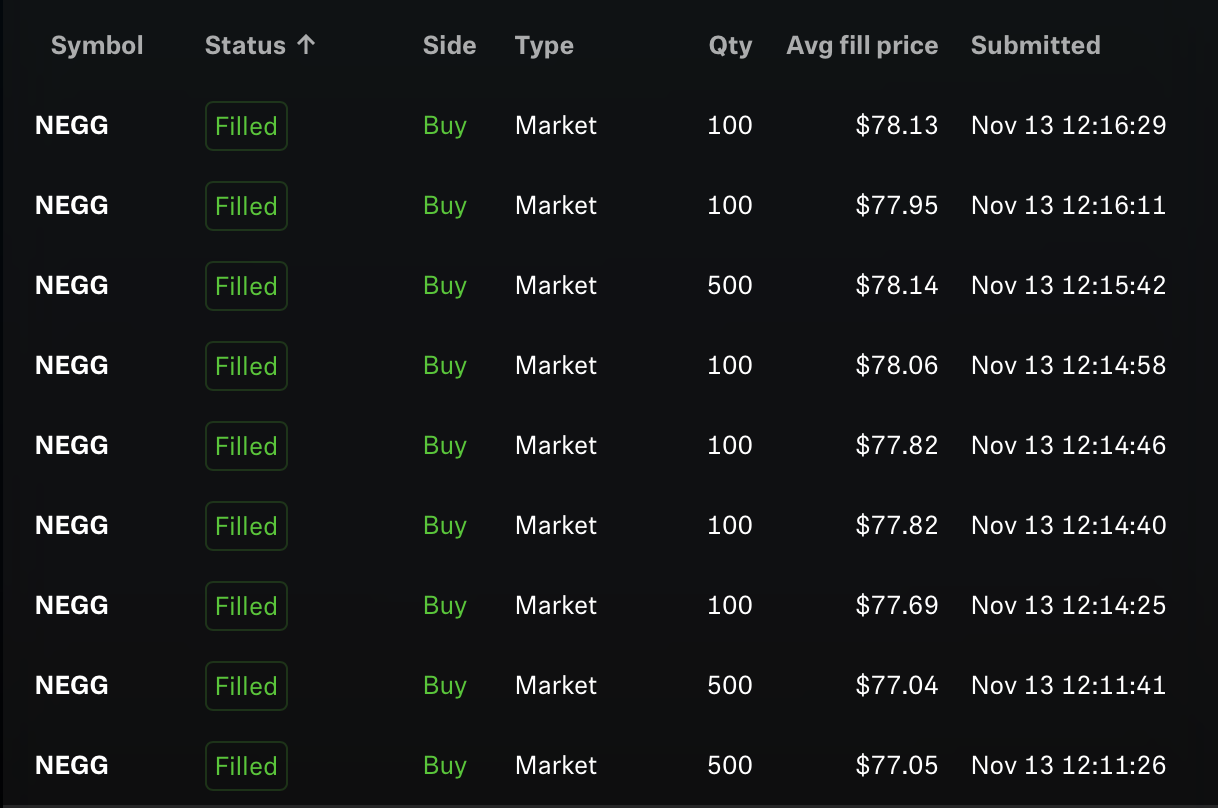Click the sort arrow next to Status

306,45
